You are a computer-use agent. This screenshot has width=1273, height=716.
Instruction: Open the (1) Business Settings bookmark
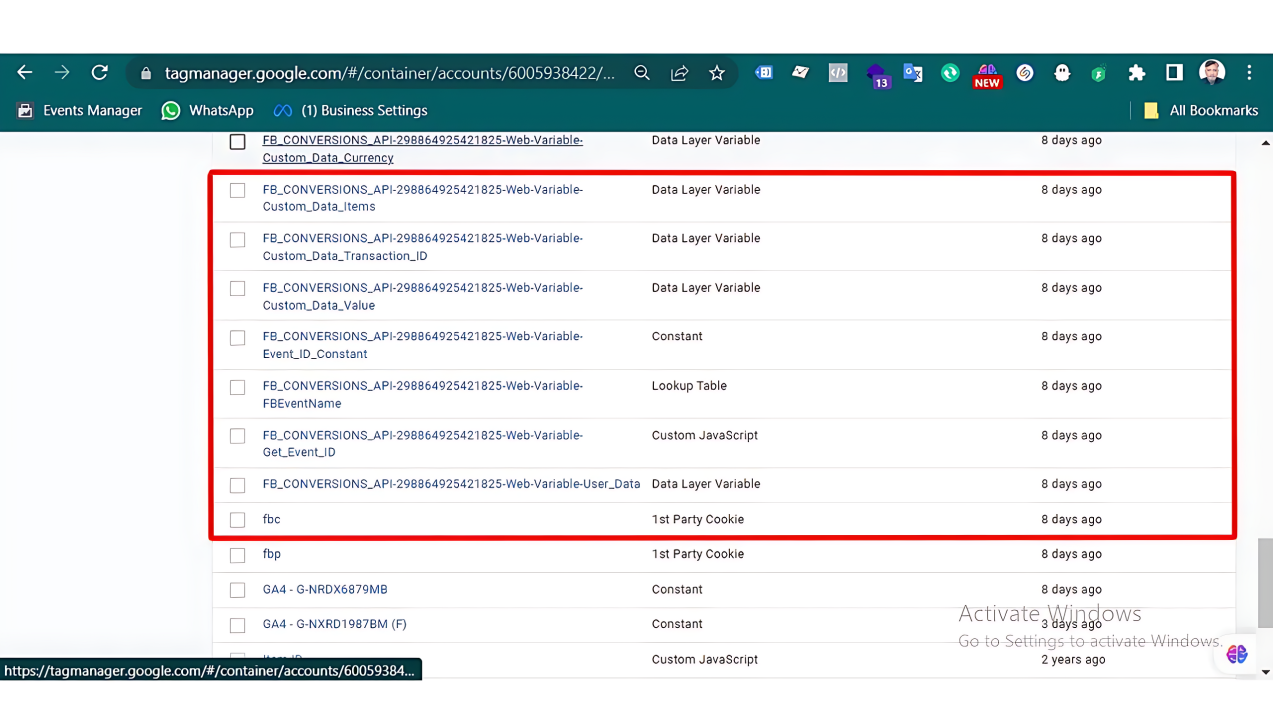point(351,110)
